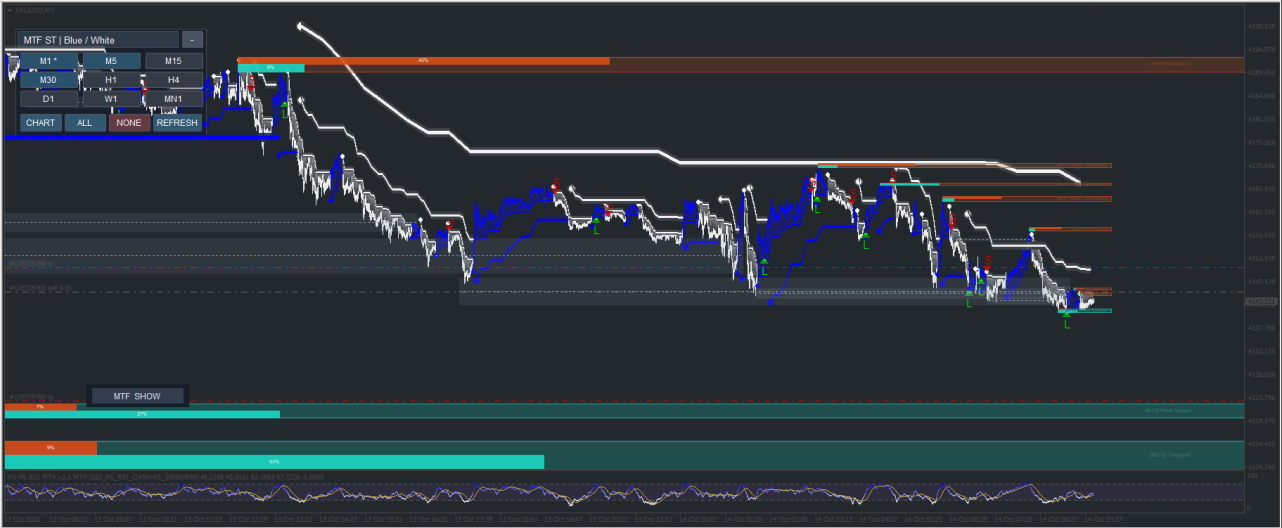Click the teal 27% zone bar
1282x528 pixels.
click(142, 414)
